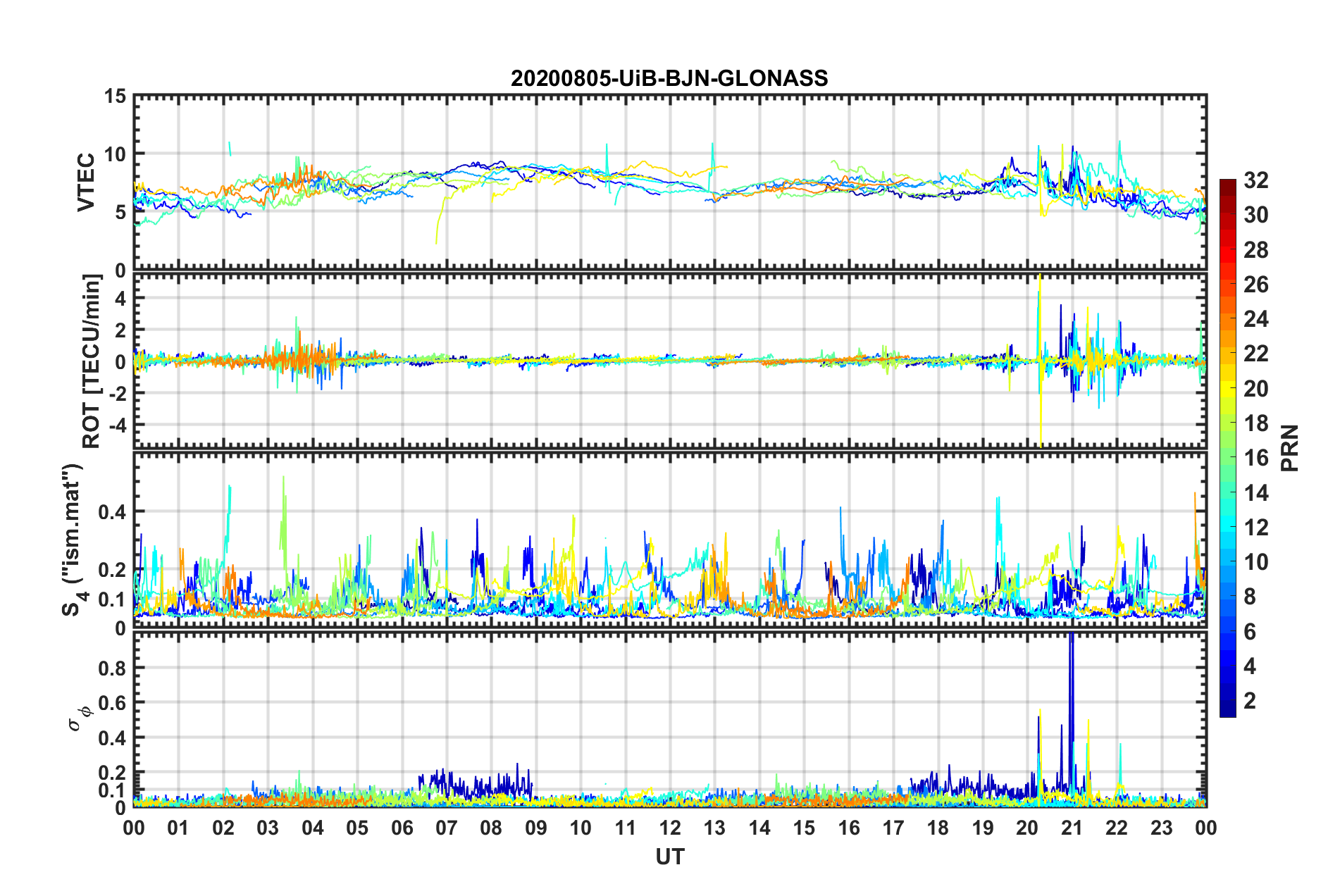
Task: Click colorbar tick label 12
Action: [1256, 528]
